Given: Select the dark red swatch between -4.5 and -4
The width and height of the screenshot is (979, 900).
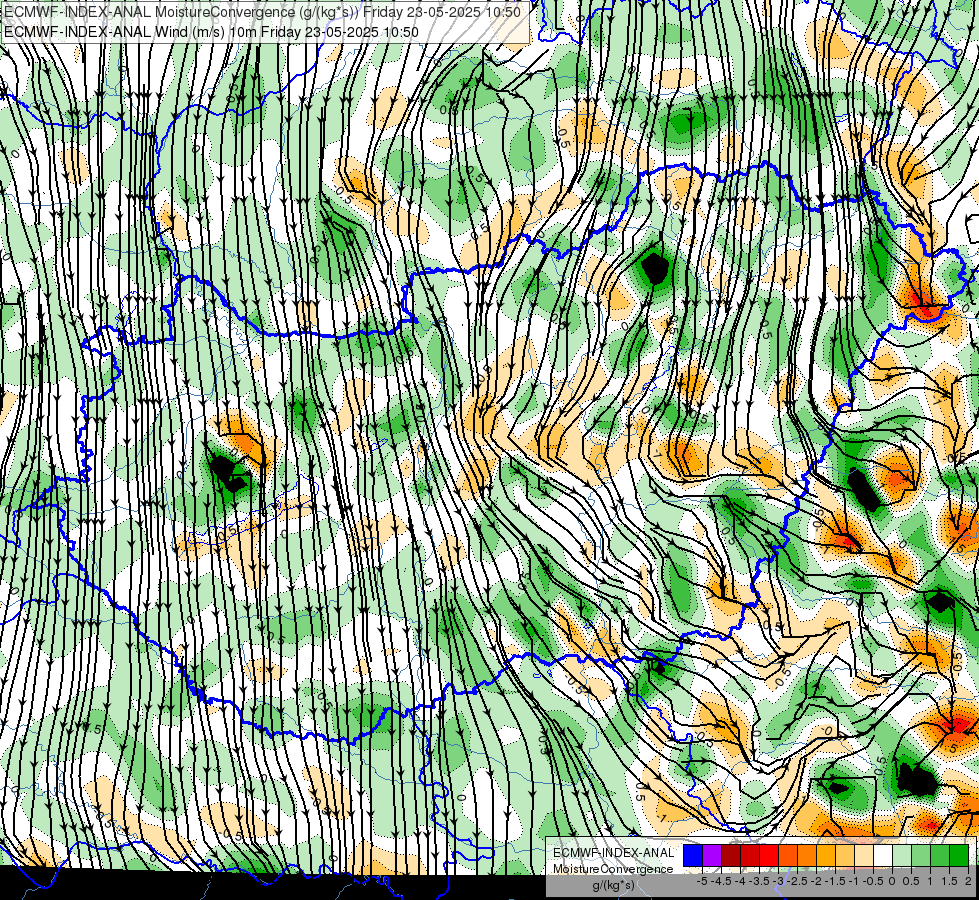Looking at the screenshot, I should pyautogui.click(x=731, y=855).
